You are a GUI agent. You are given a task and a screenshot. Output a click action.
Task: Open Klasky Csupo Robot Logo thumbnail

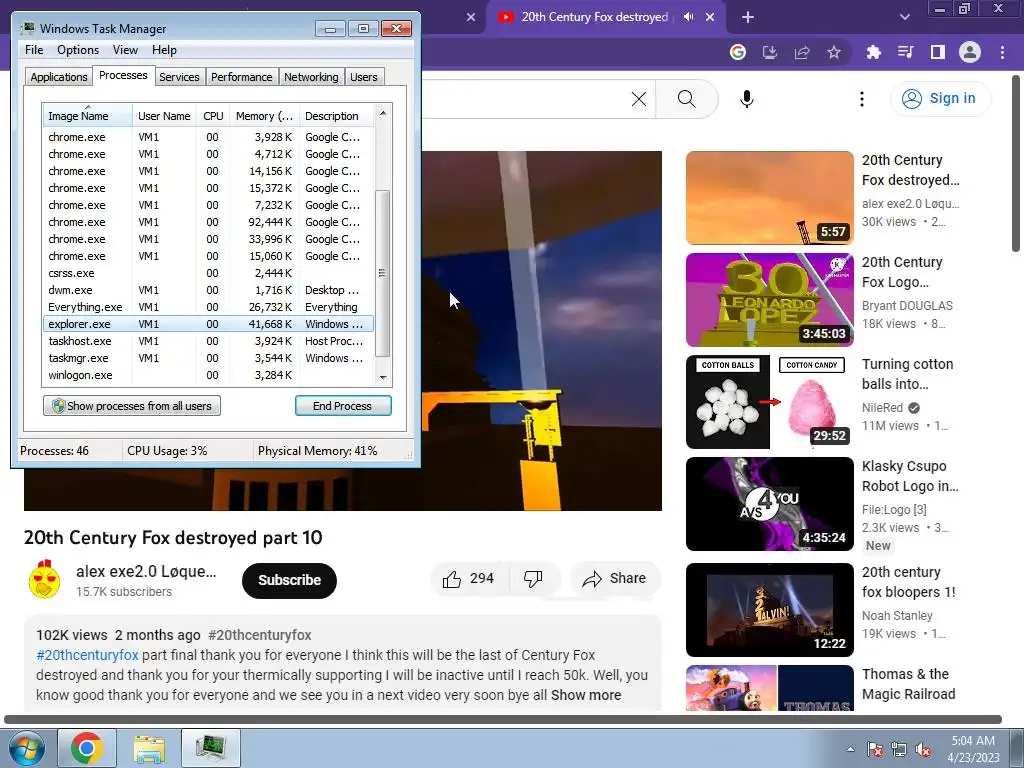[x=769, y=504]
